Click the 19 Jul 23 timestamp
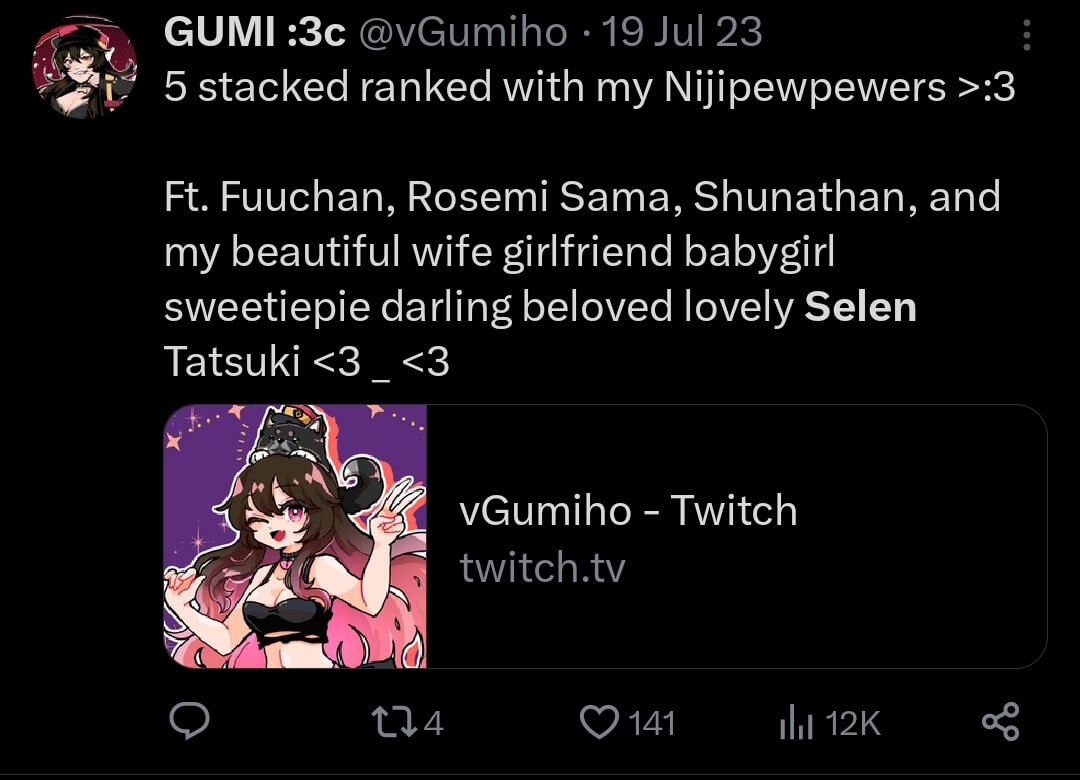This screenshot has width=1080, height=780. click(x=682, y=32)
